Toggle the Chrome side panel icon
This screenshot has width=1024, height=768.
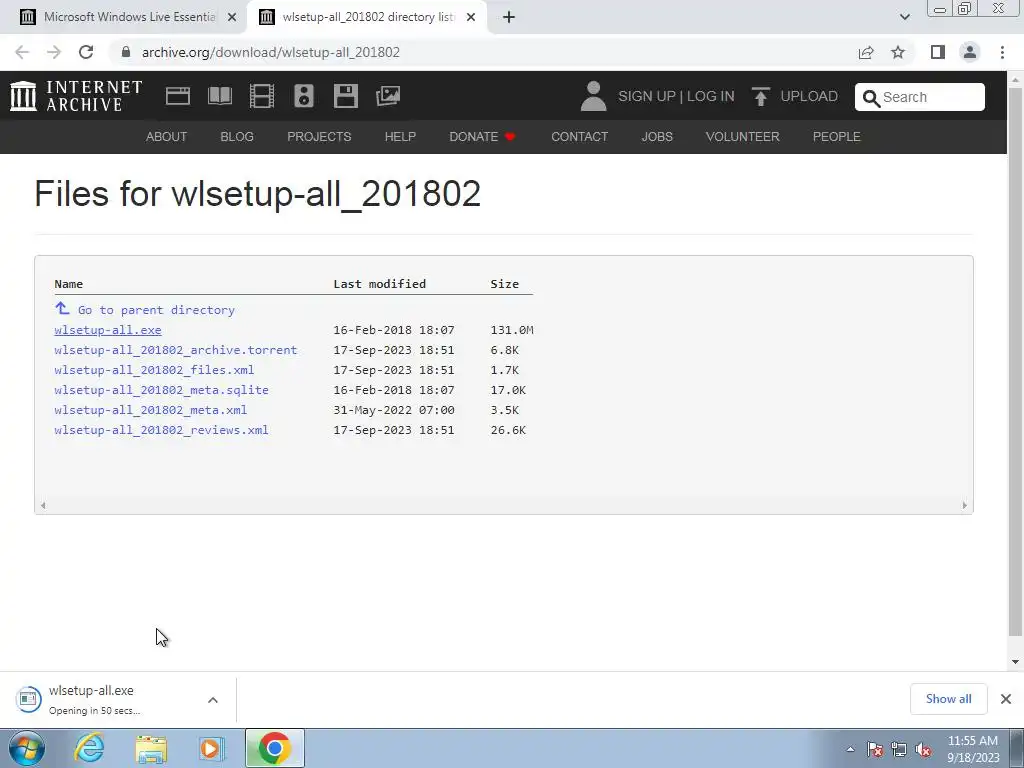point(938,52)
